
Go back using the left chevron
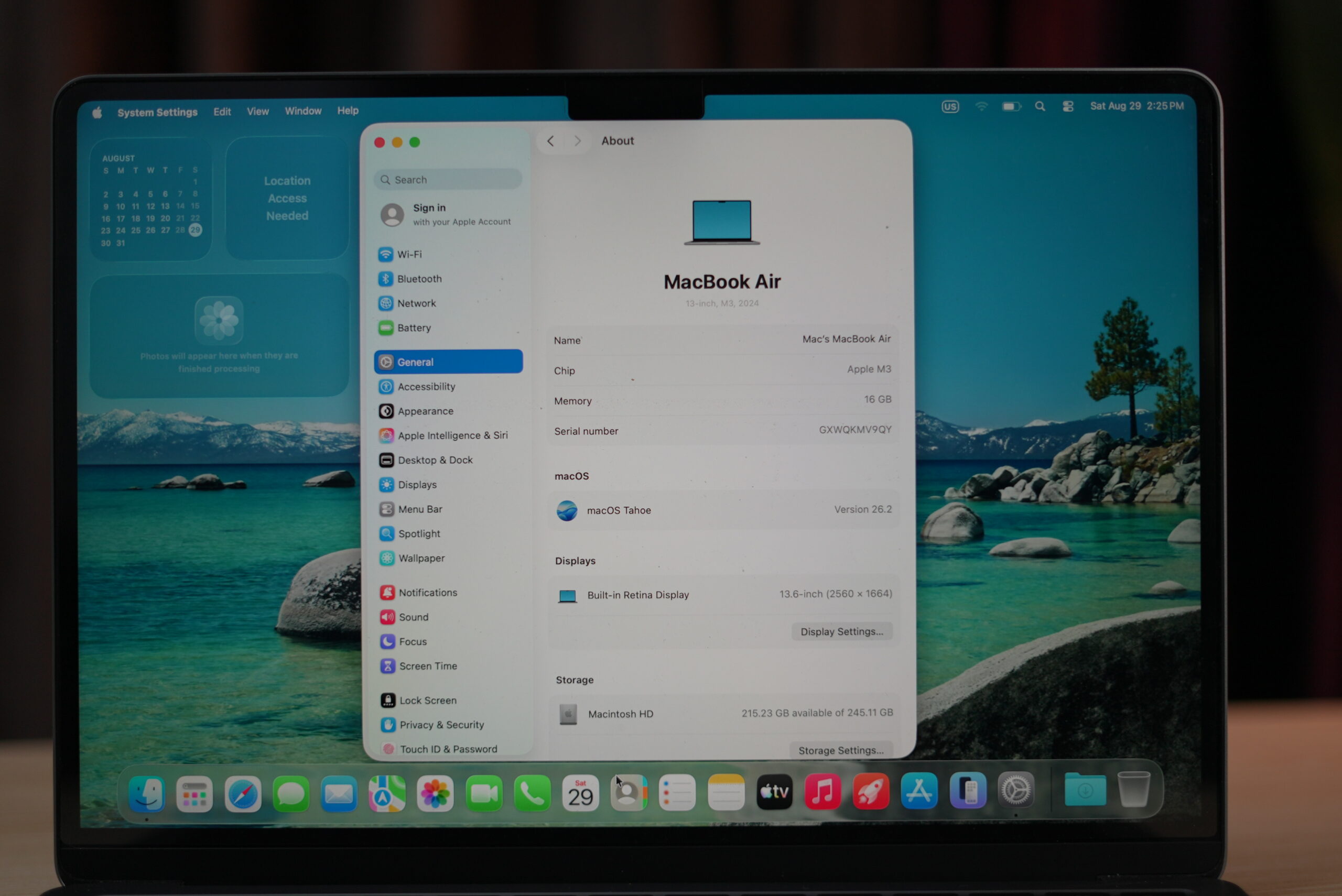(550, 141)
